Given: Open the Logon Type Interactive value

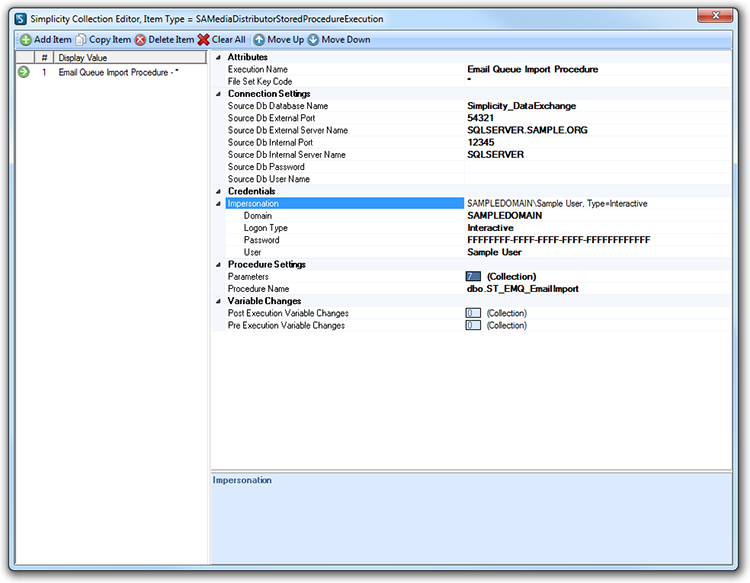Looking at the screenshot, I should 598,228.
